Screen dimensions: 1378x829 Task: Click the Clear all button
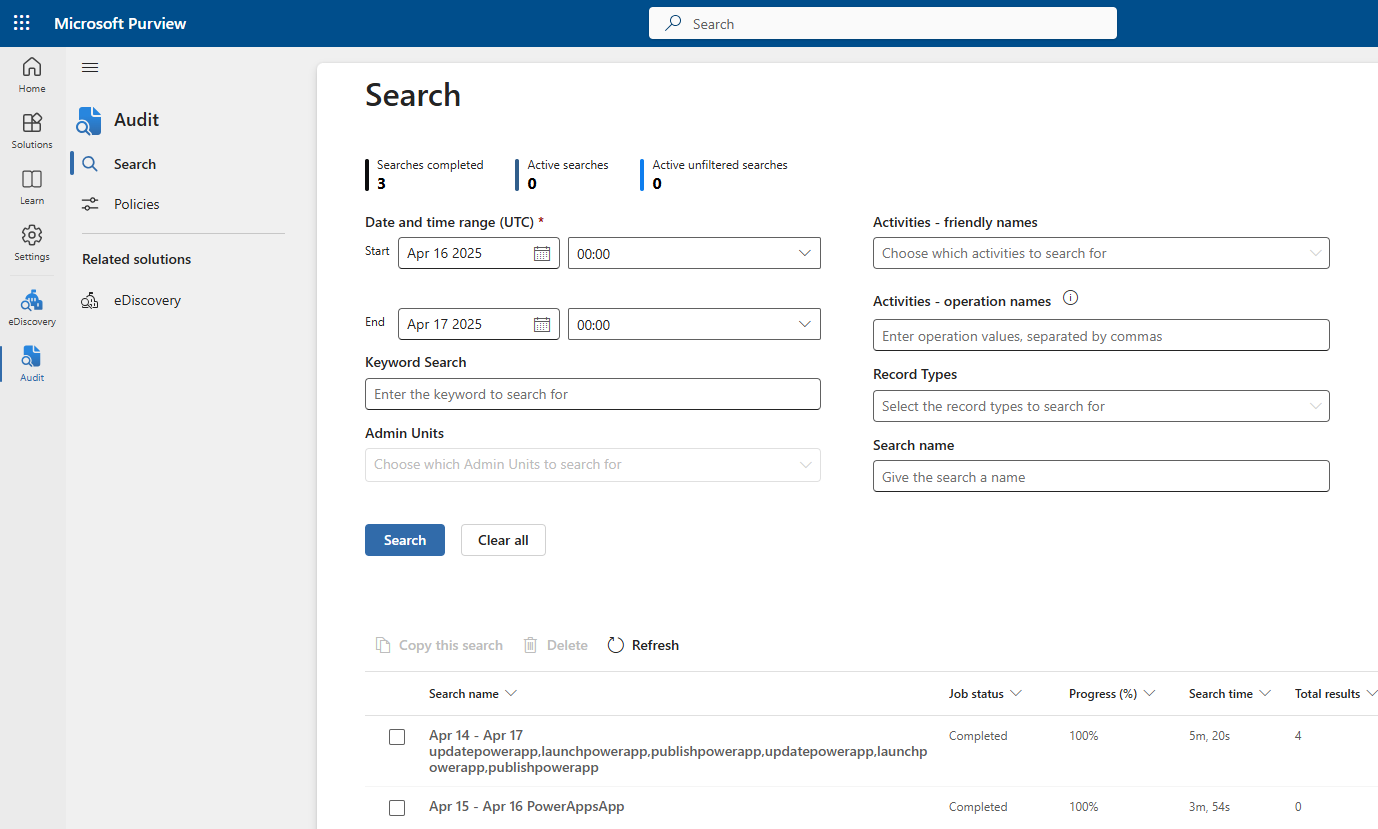(x=503, y=540)
